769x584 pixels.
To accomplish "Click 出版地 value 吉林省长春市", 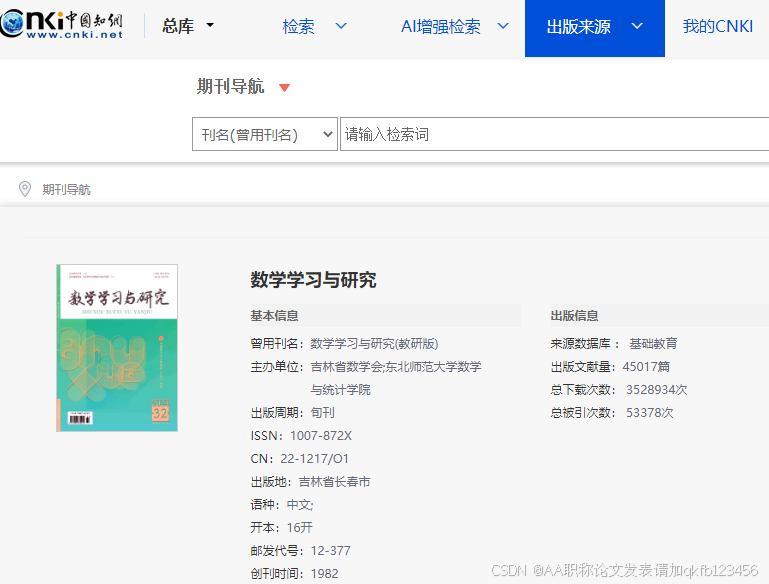I will [334, 482].
